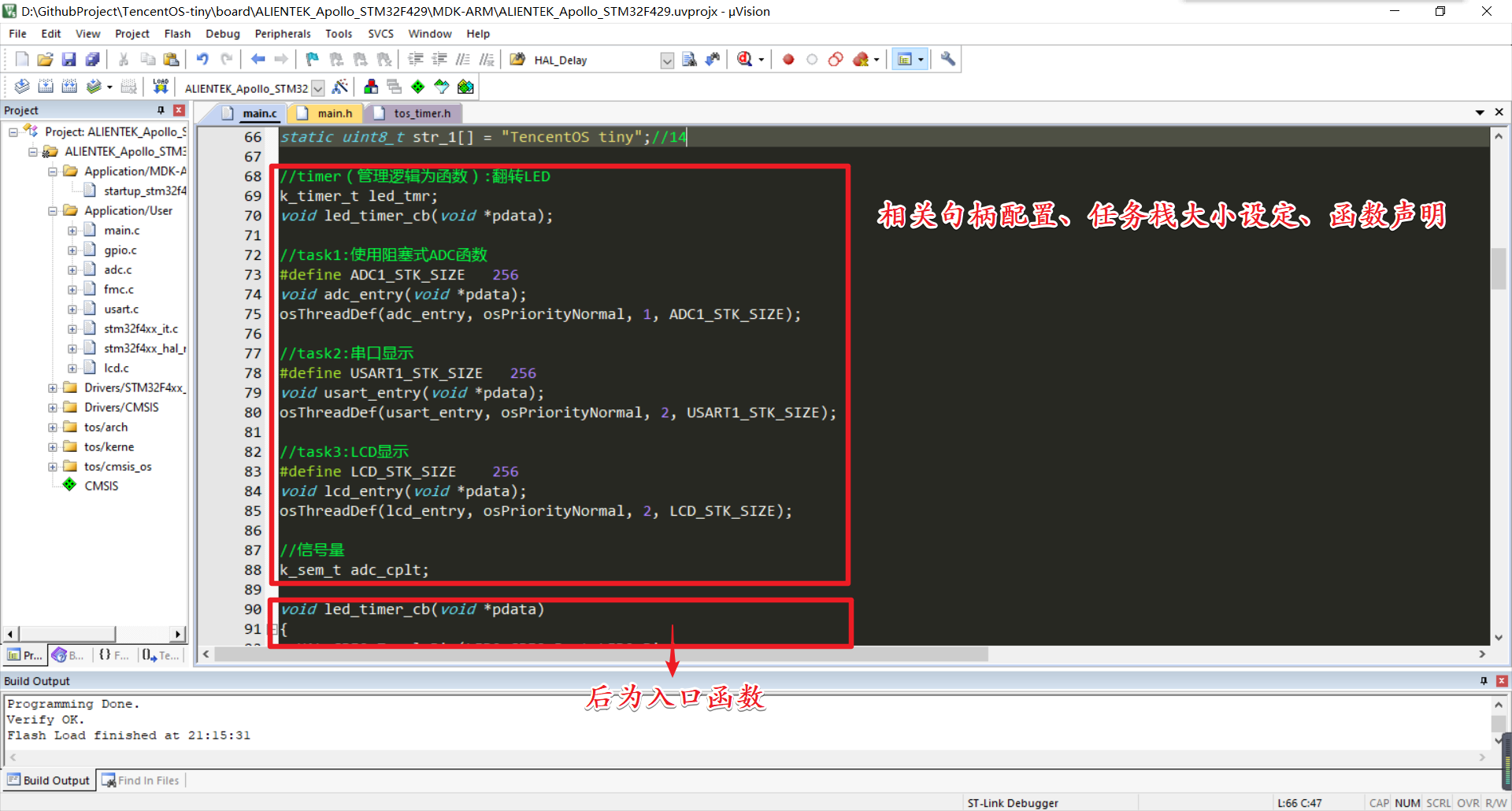1512x811 pixels.
Task: Download code to flash with LOAD icon
Action: [x=161, y=87]
